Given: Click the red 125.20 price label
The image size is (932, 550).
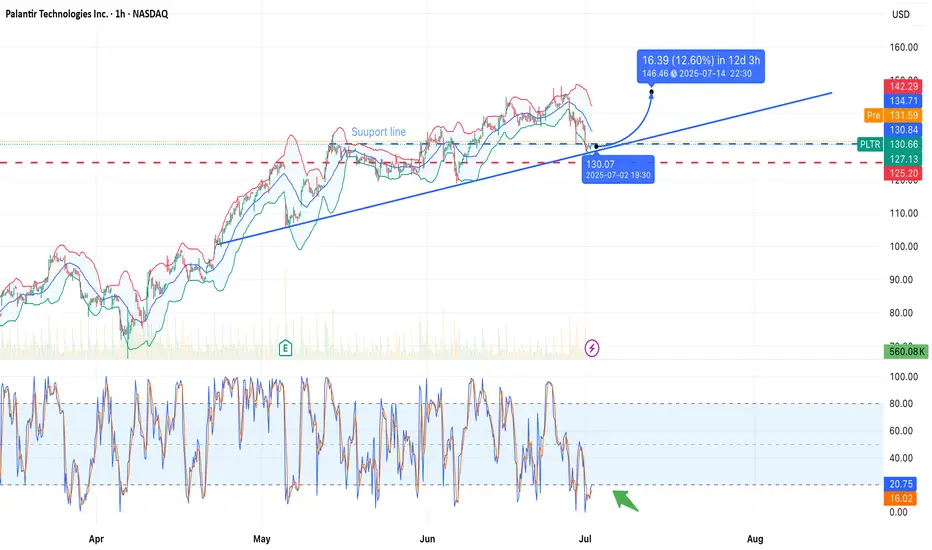Looking at the screenshot, I should click(x=903, y=173).
